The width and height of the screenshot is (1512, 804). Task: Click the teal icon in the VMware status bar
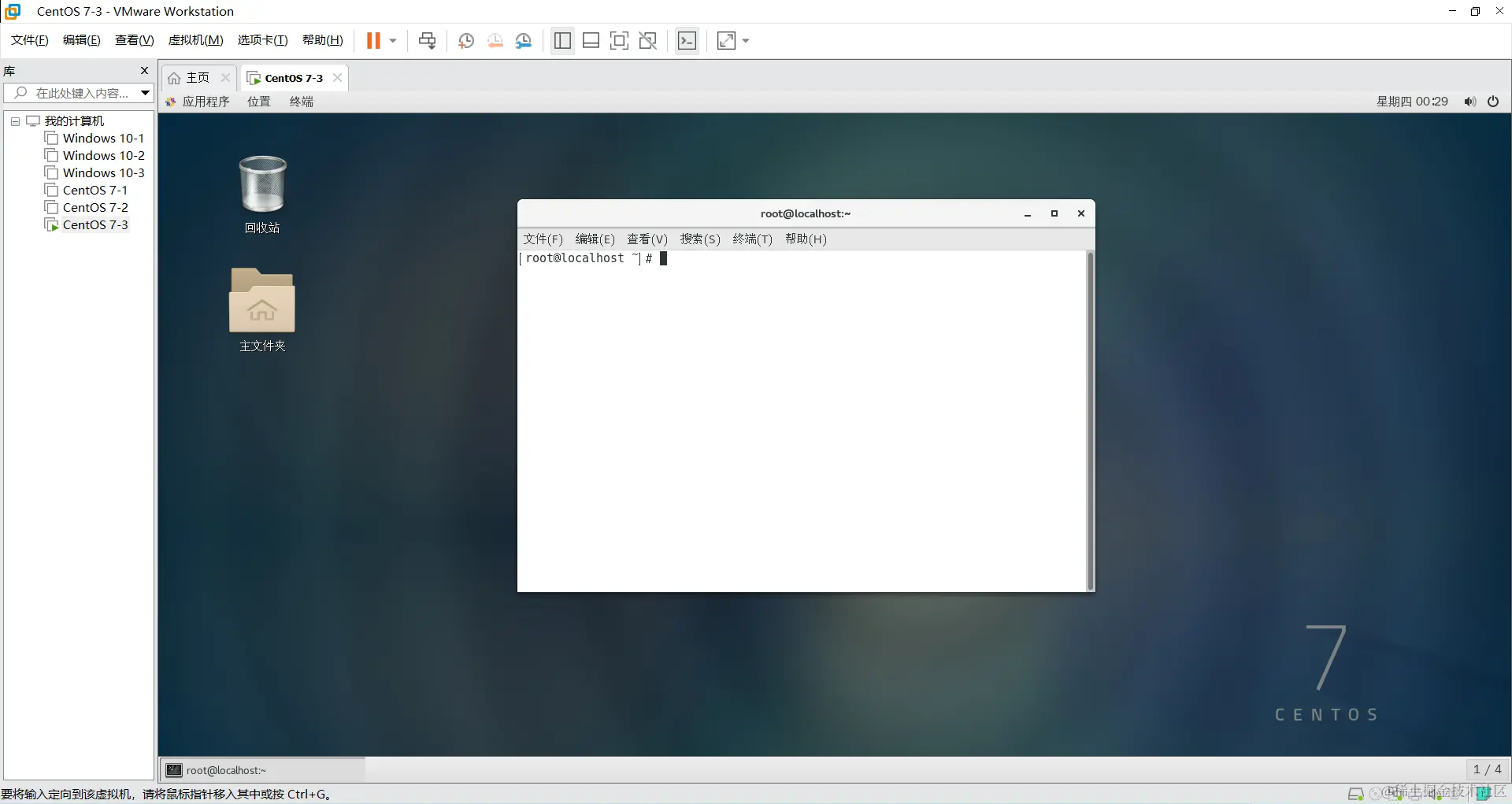pos(1483,794)
